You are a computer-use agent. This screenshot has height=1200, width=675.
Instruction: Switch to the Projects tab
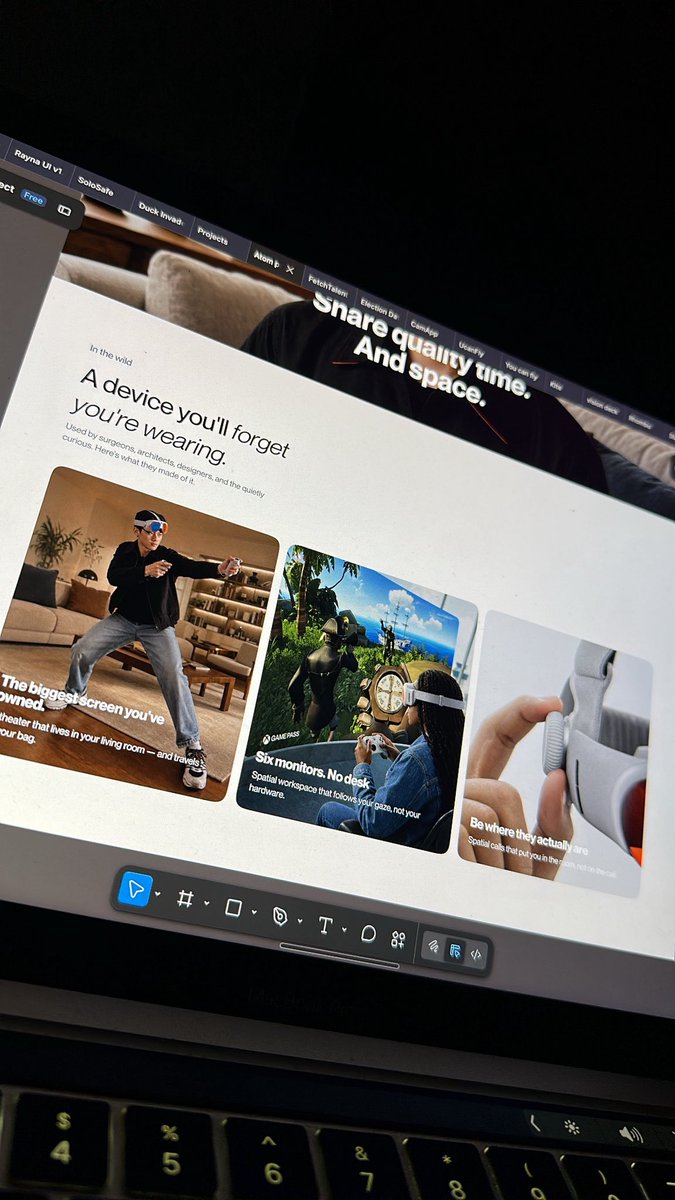[x=212, y=234]
